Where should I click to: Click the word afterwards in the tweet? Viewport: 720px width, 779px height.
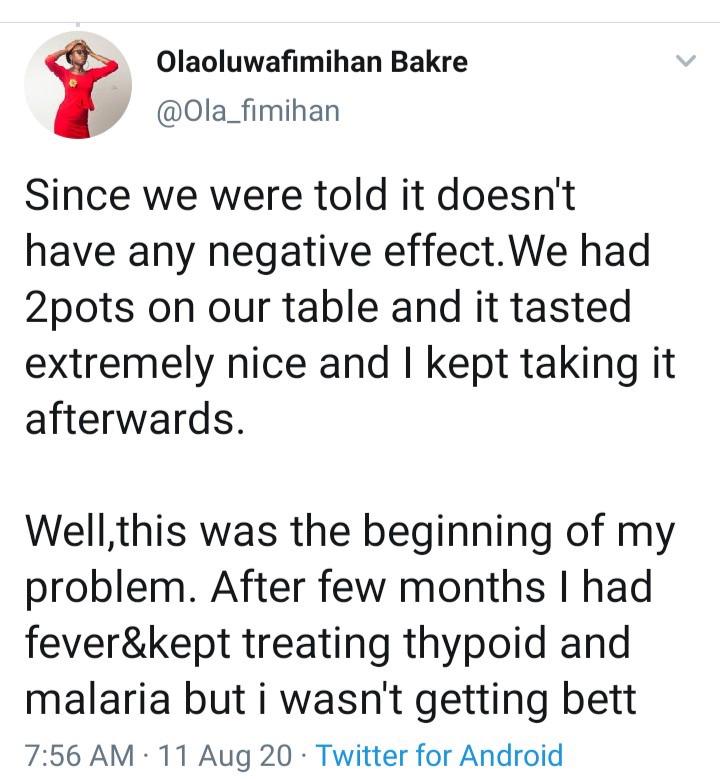pos(135,418)
